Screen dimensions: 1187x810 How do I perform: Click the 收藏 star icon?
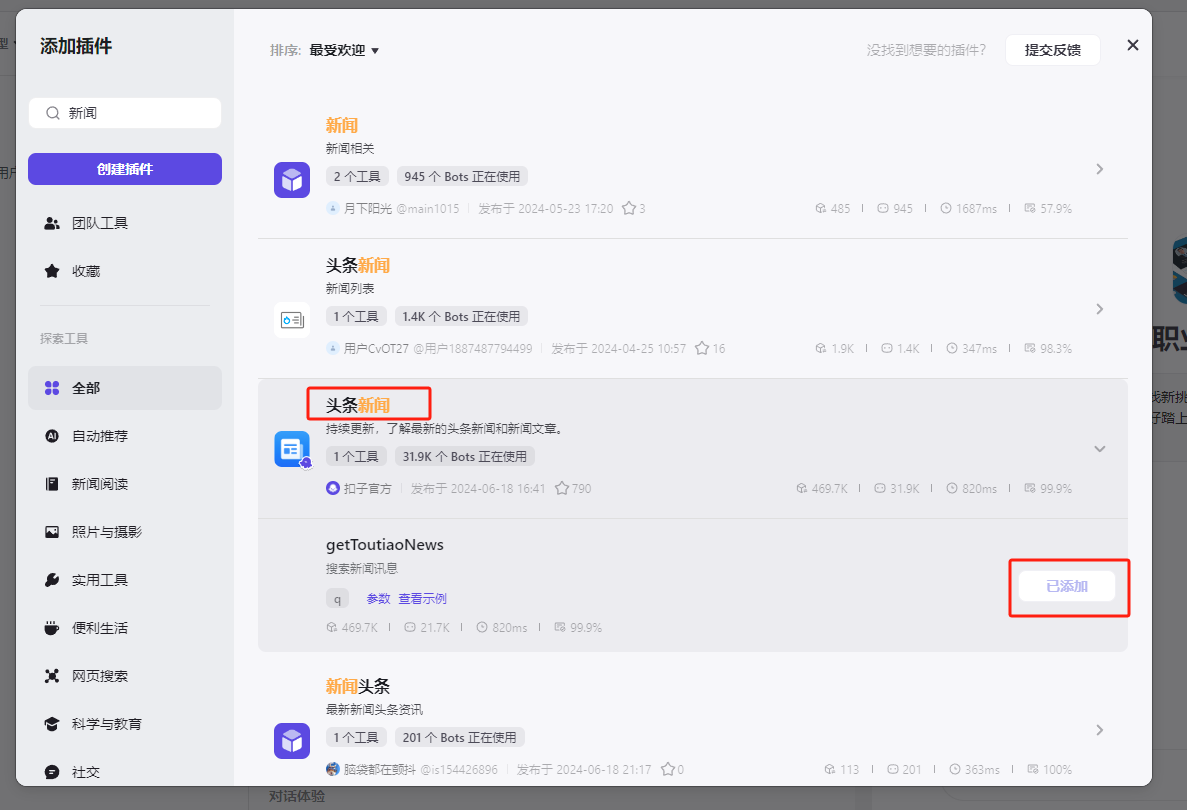click(51, 271)
